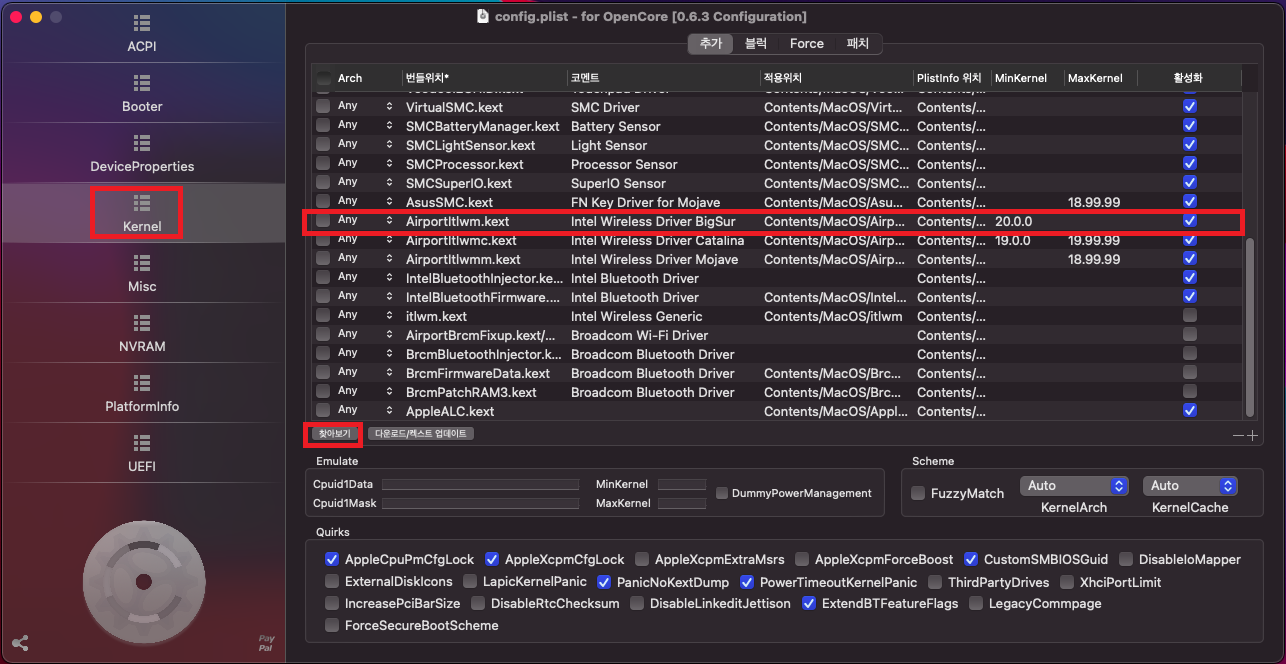The width and height of the screenshot is (1286, 664).
Task: Select the Kernel section icon
Action: (x=142, y=202)
